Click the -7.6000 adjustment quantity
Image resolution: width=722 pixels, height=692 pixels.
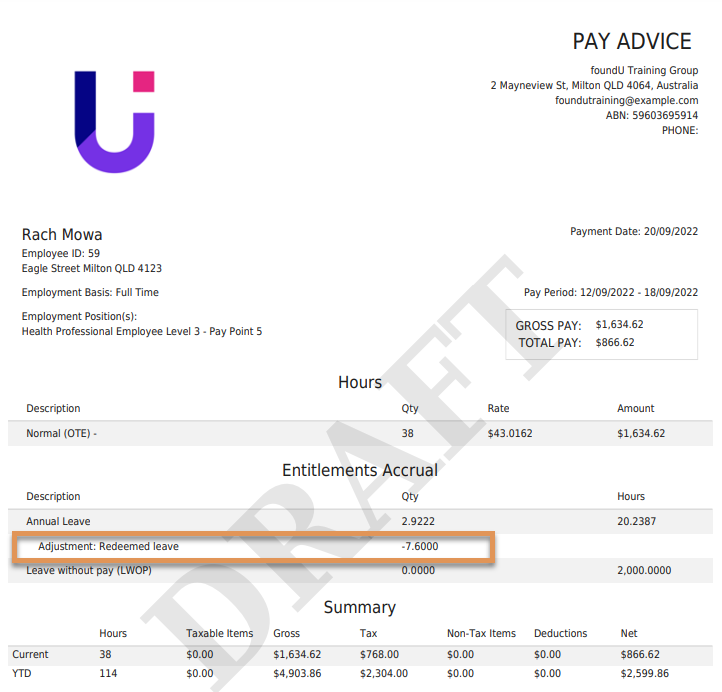(419, 547)
